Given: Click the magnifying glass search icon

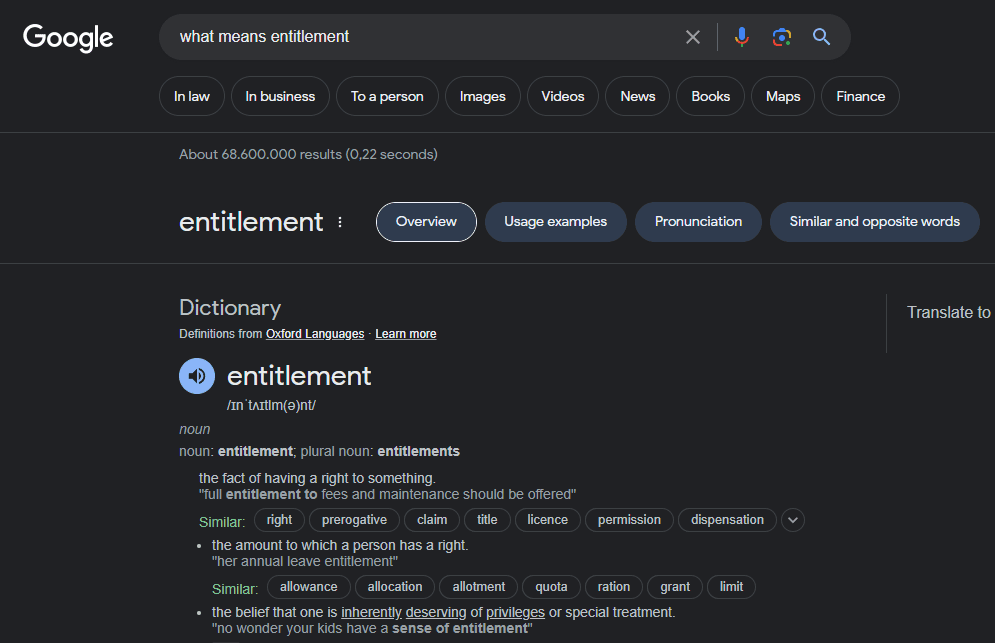Looking at the screenshot, I should (x=822, y=37).
